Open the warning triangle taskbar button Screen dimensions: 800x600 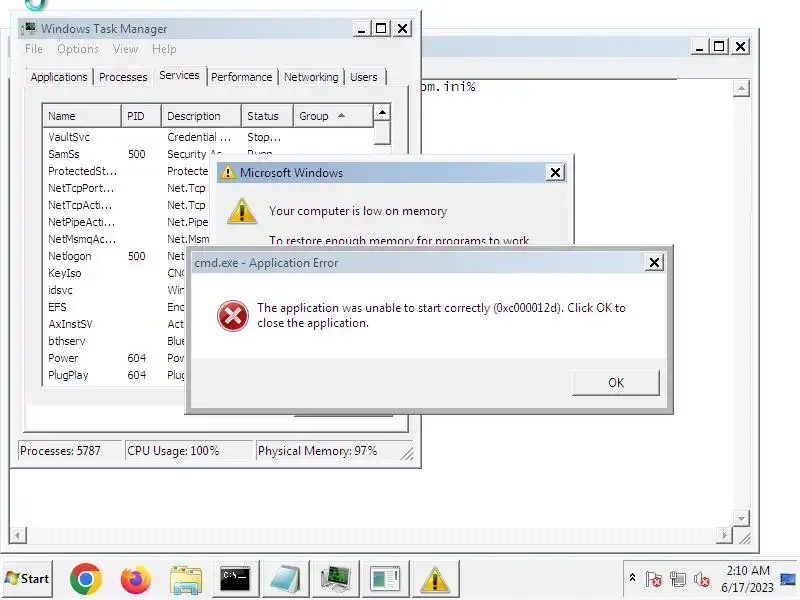click(435, 579)
